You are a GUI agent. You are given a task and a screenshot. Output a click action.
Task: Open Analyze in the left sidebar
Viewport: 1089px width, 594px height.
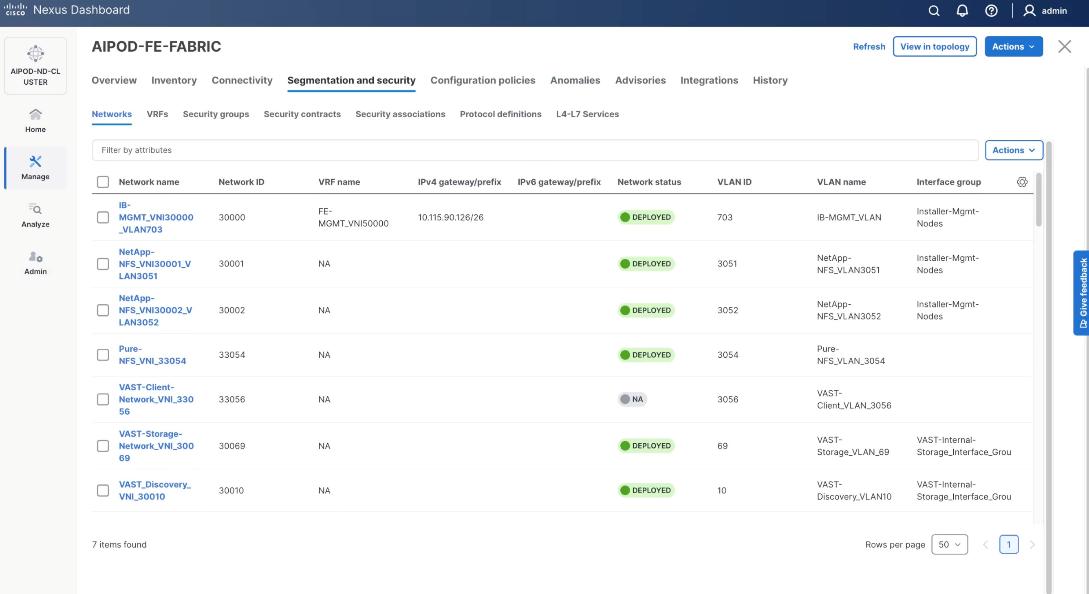35,214
